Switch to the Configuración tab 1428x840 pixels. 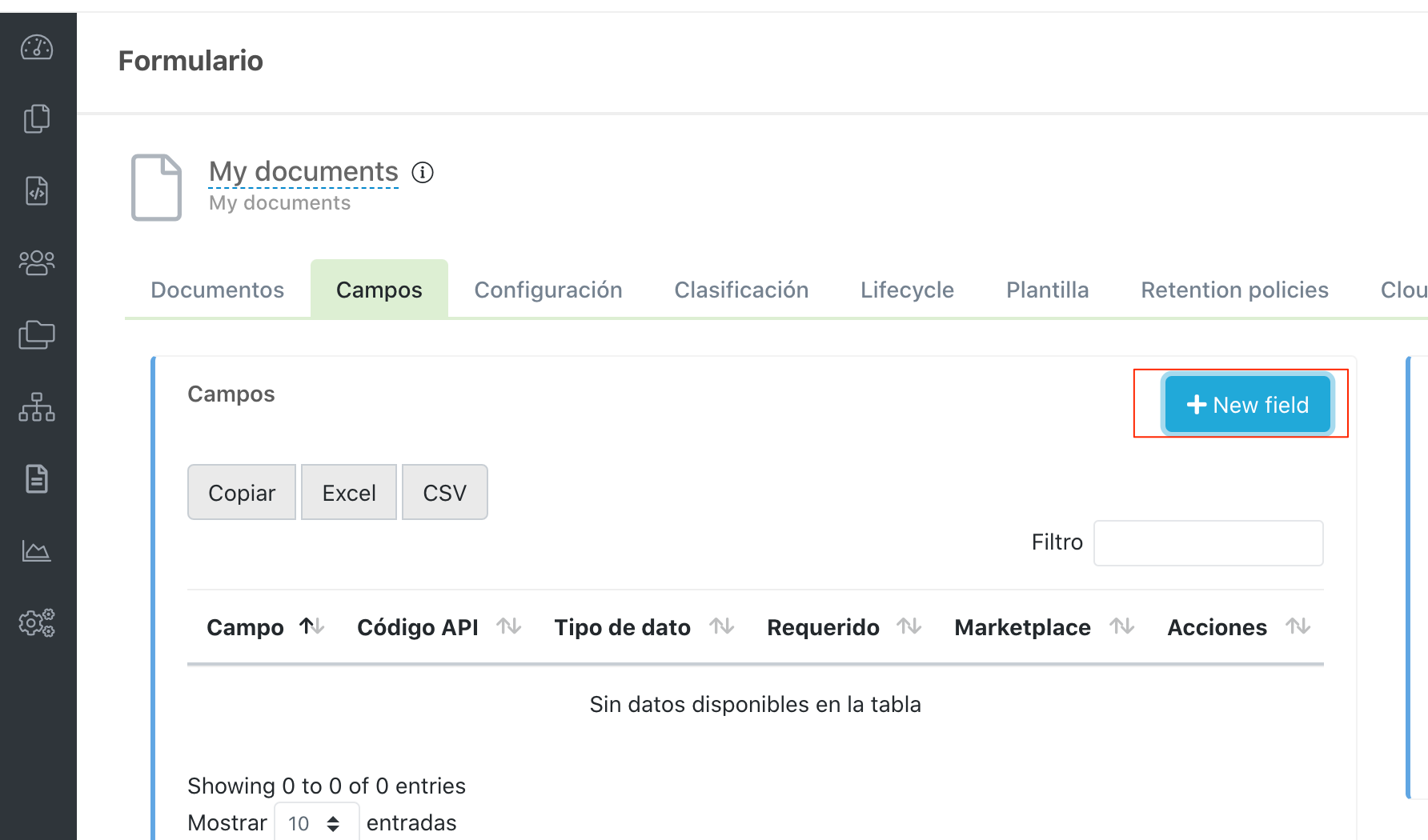pyautogui.click(x=548, y=290)
